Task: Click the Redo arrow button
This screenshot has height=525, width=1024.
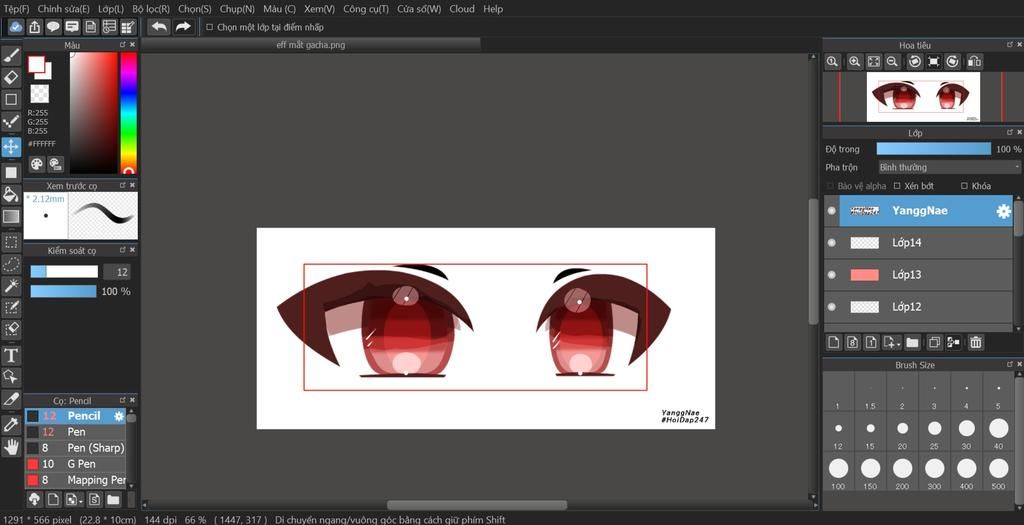Action: click(183, 27)
